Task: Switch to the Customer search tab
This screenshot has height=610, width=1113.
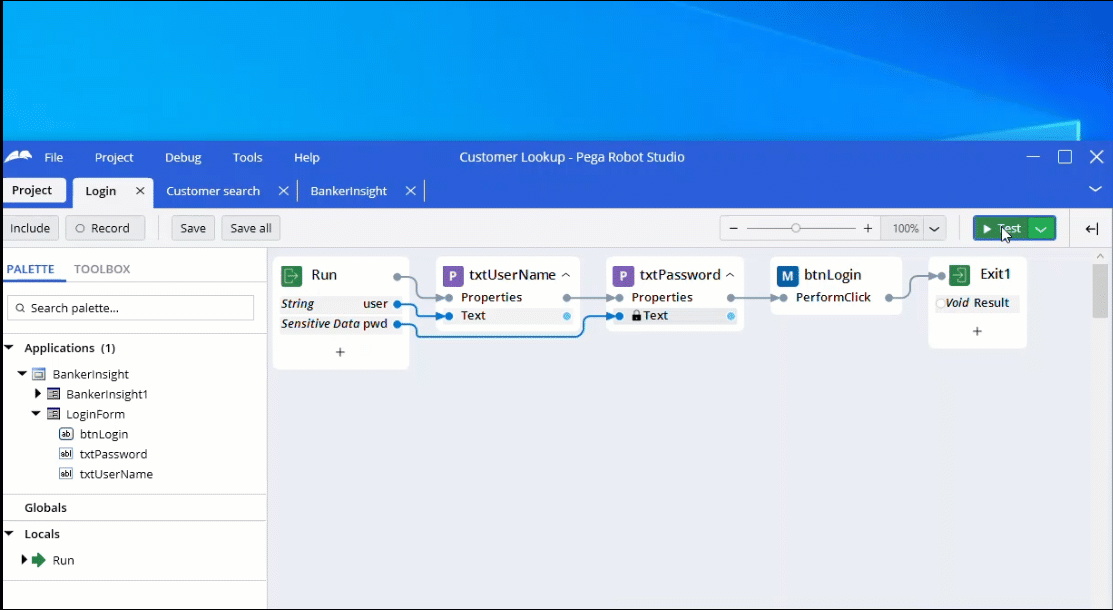Action: tap(213, 191)
